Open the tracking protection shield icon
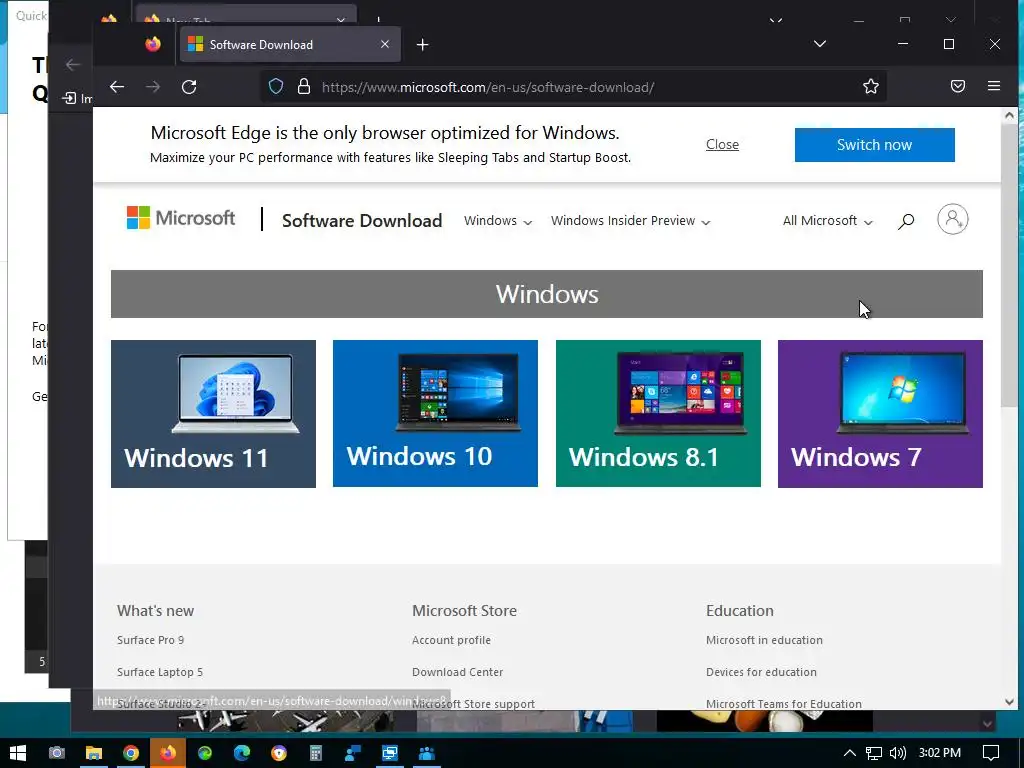 pyautogui.click(x=276, y=86)
